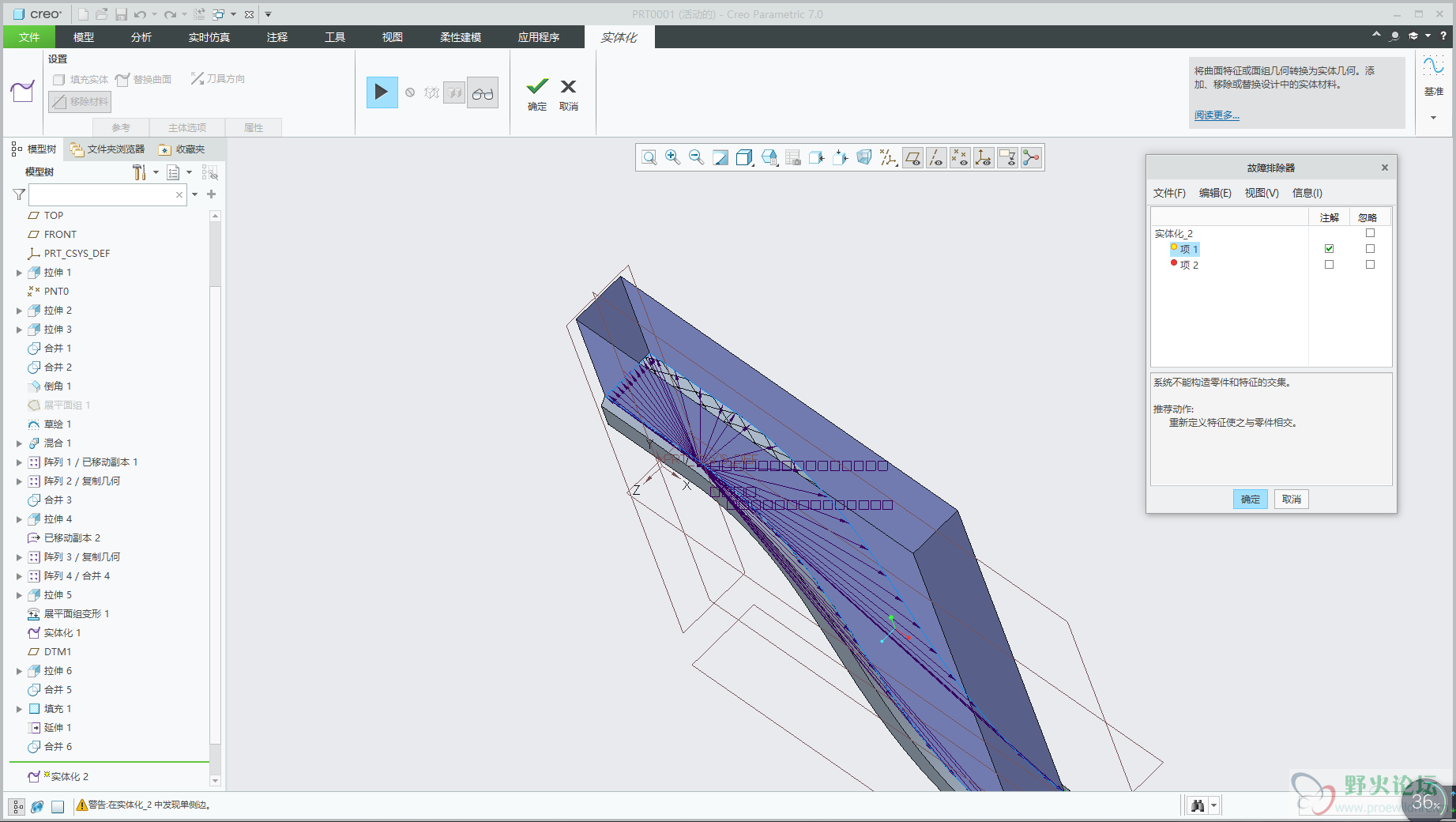
Task: Click the Repaint icon
Action: click(720, 158)
